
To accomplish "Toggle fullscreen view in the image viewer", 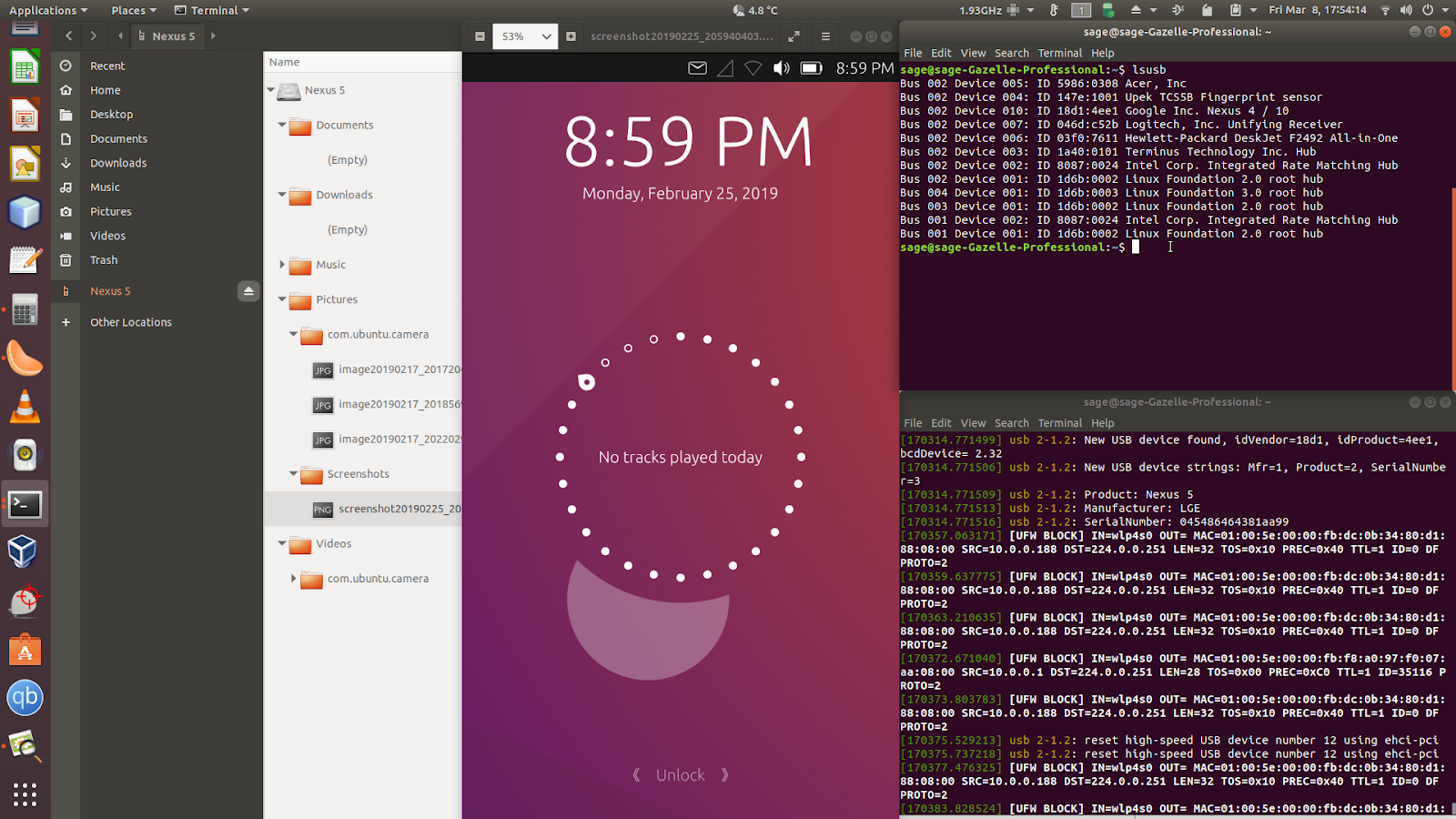I will (794, 36).
